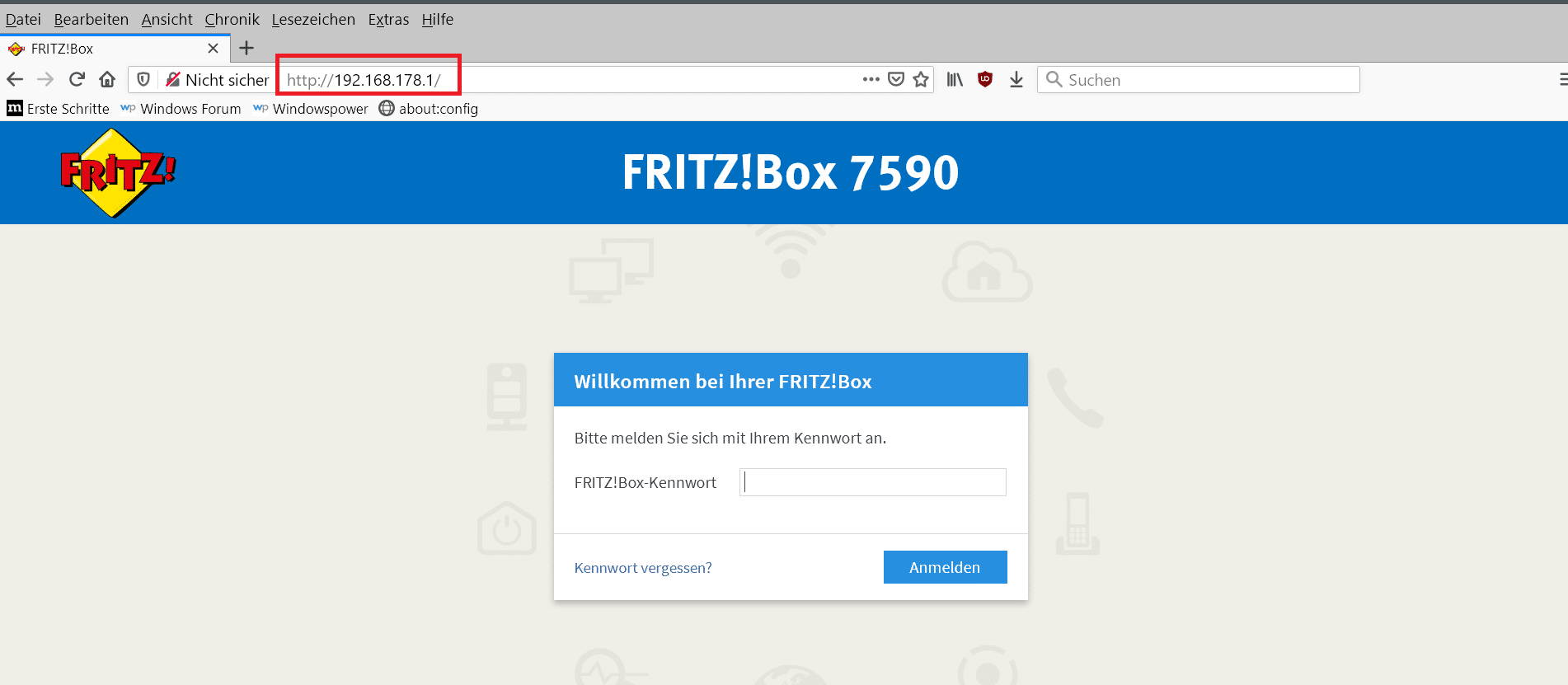This screenshot has width=1568, height=685.
Task: Focus the FRITZ!Box-Kennwort password field
Action: coord(873,482)
